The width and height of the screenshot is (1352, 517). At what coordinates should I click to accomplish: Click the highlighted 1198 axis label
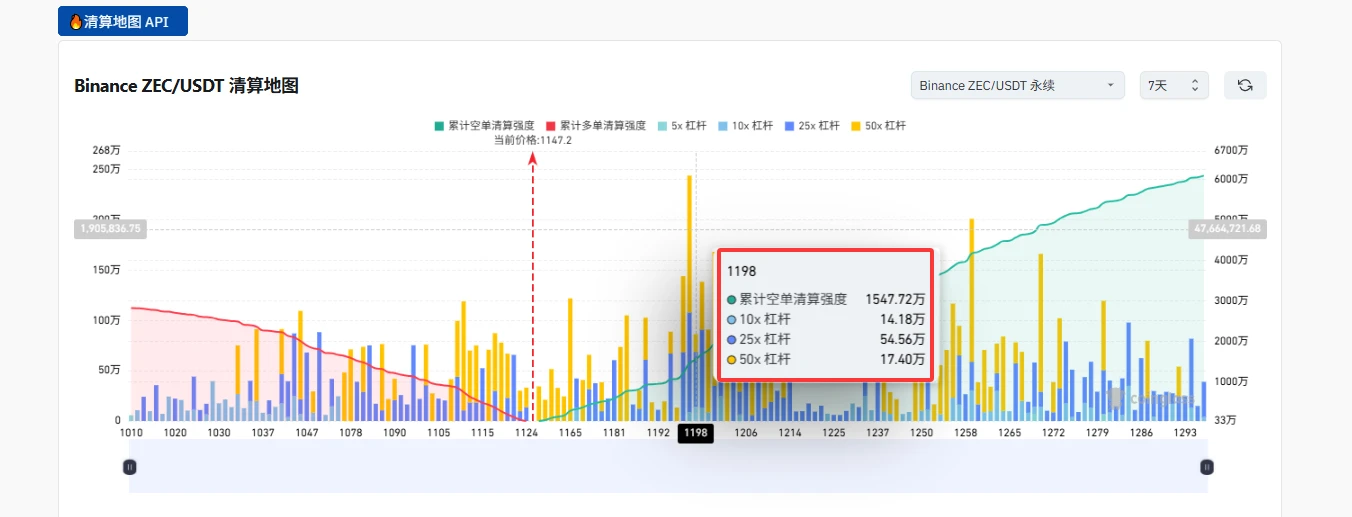tap(696, 433)
